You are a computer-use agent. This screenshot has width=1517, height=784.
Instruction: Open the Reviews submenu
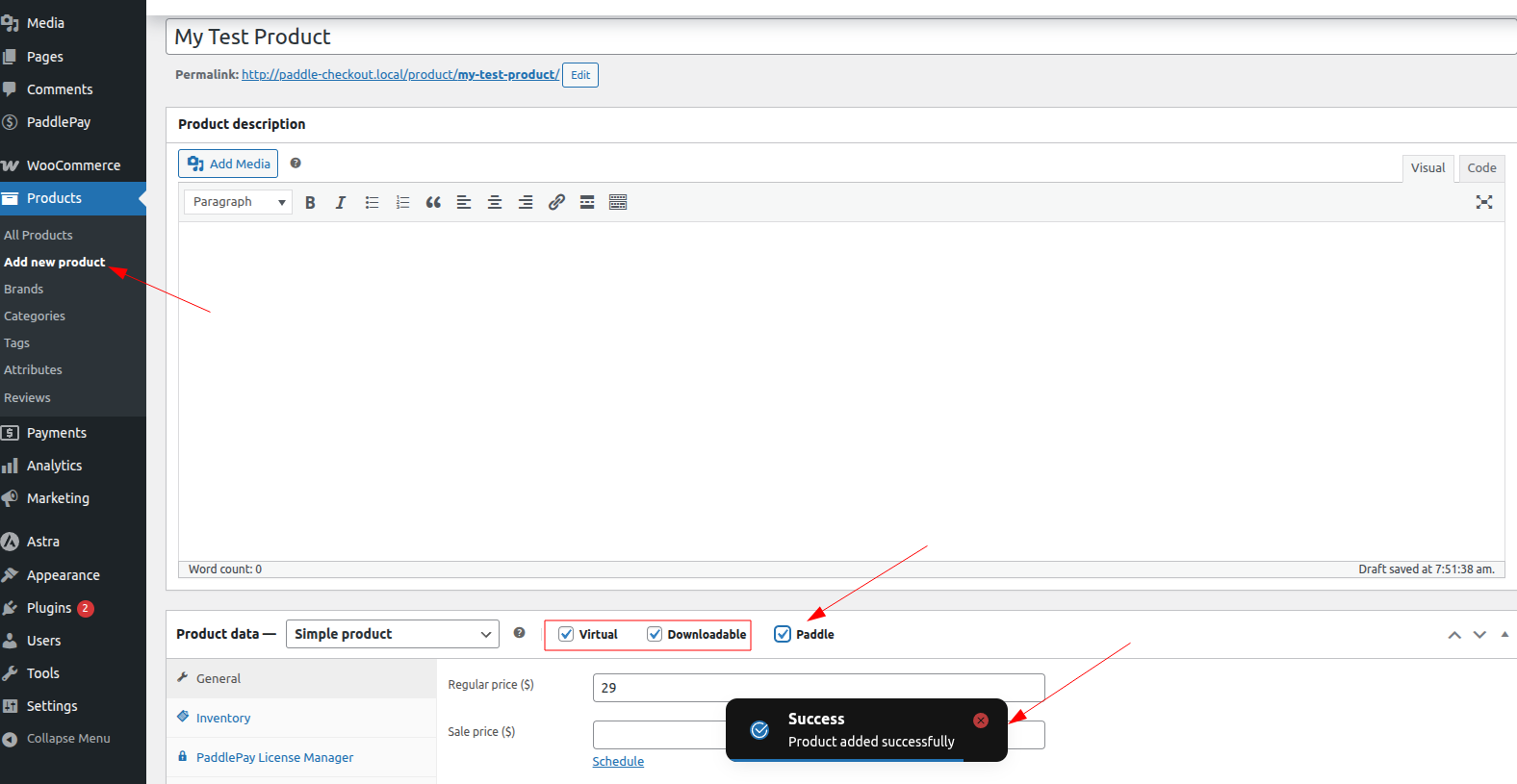(x=27, y=397)
